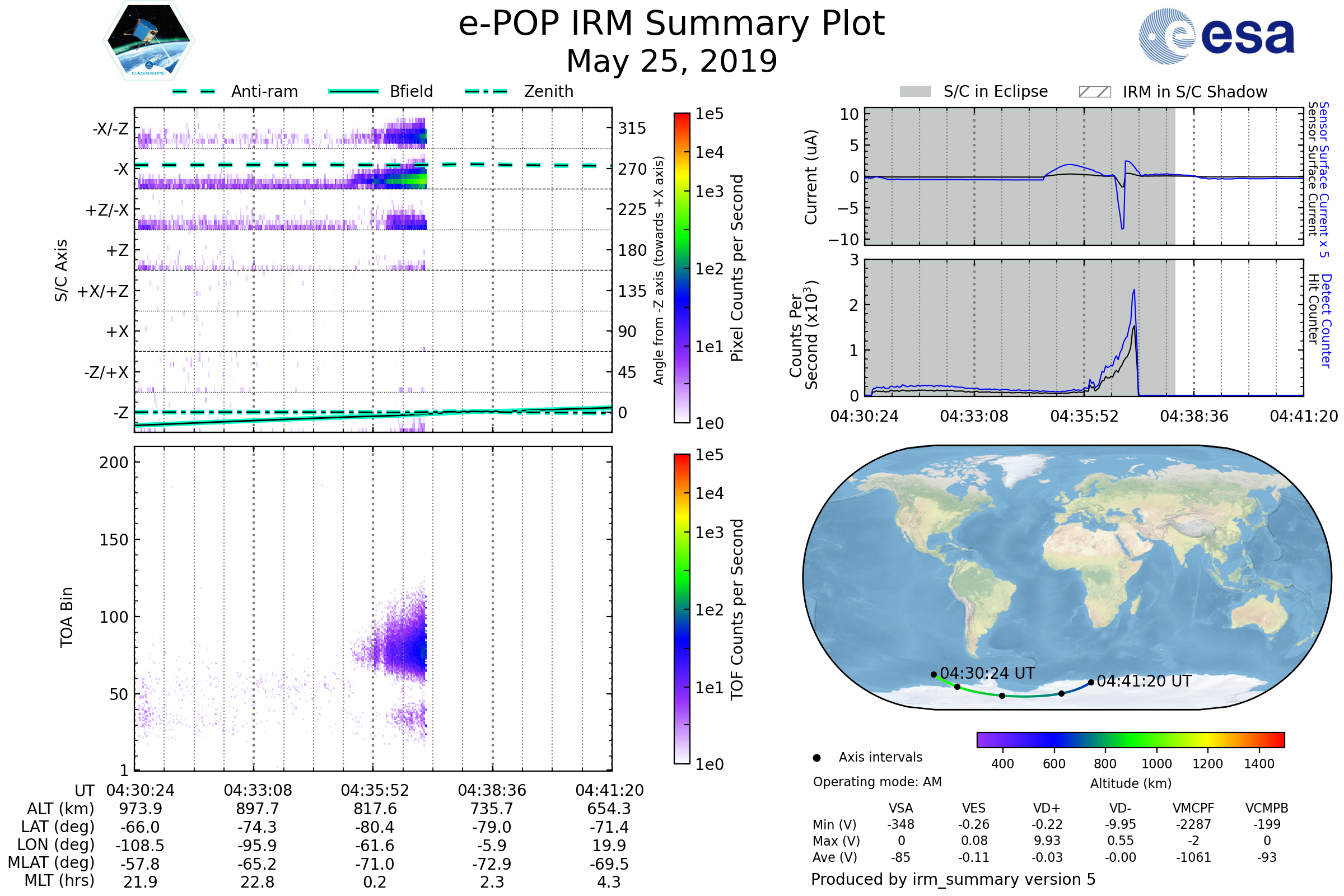This screenshot has width=1344, height=896.
Task: Click the hatched IRM in S/C Shadow patch
Action: pyautogui.click(x=1094, y=92)
